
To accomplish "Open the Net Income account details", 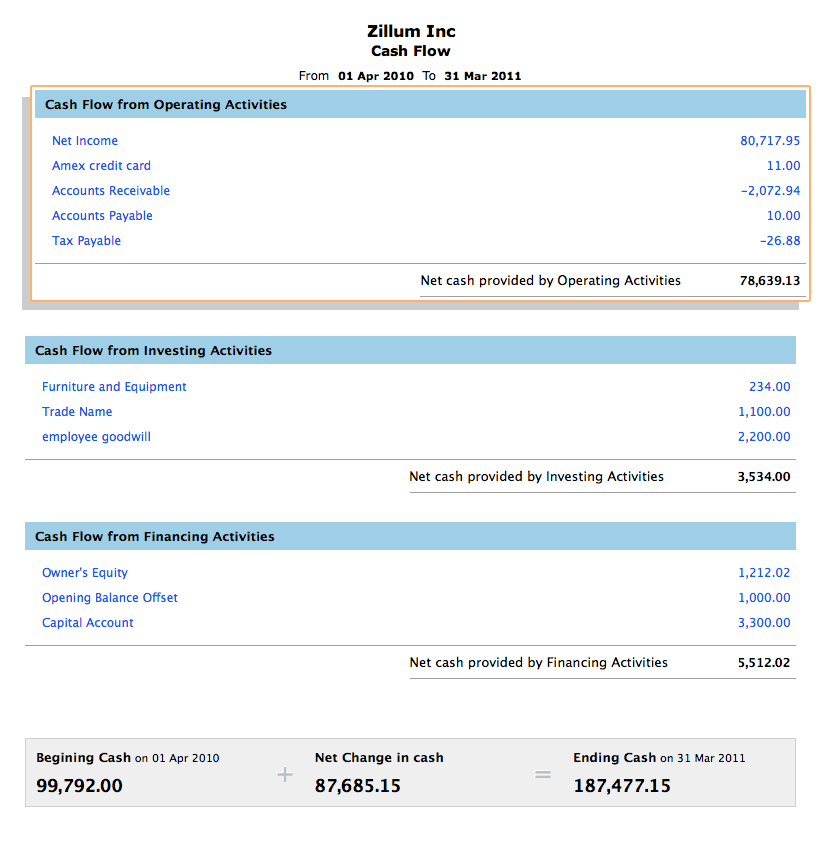I will (84, 140).
